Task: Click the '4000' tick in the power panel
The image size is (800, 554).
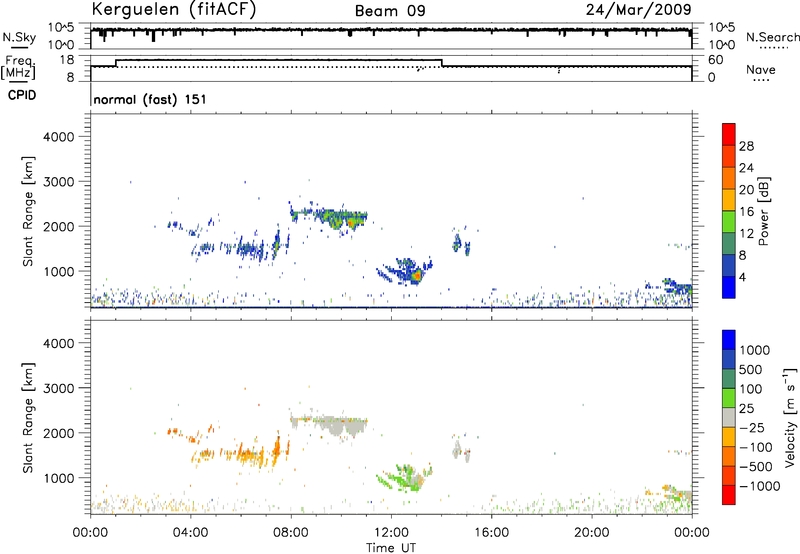Action: [59, 137]
